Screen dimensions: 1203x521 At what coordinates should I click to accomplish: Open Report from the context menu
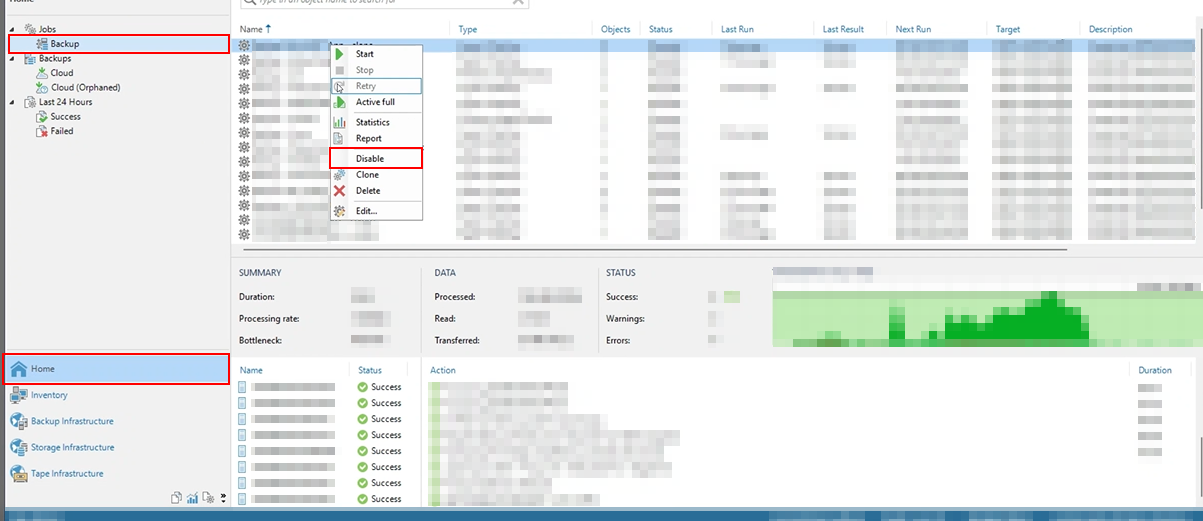point(376,138)
